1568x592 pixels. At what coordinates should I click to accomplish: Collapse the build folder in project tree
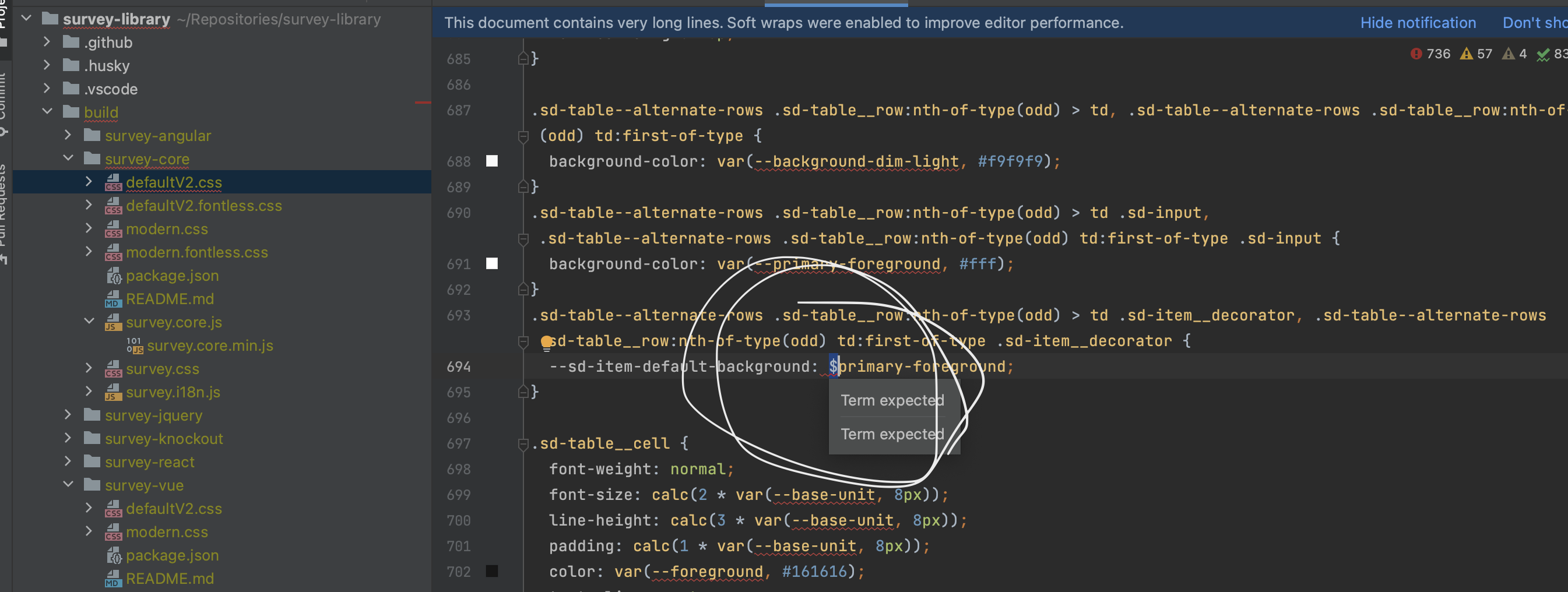pos(47,111)
